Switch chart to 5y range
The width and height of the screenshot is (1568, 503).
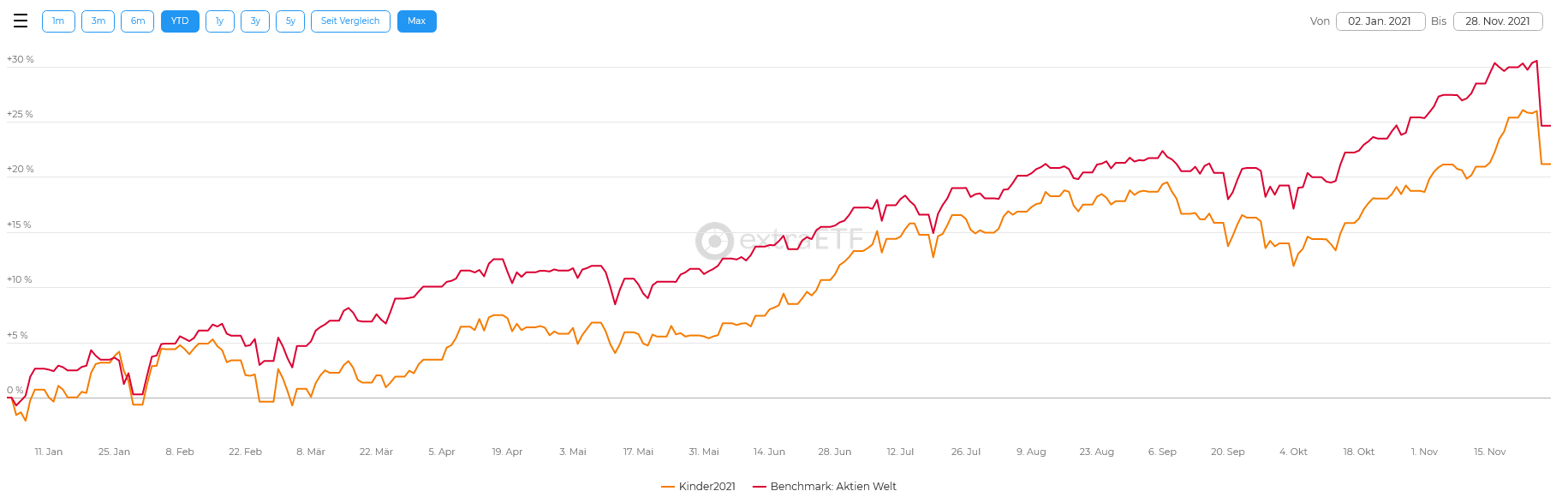coord(290,21)
